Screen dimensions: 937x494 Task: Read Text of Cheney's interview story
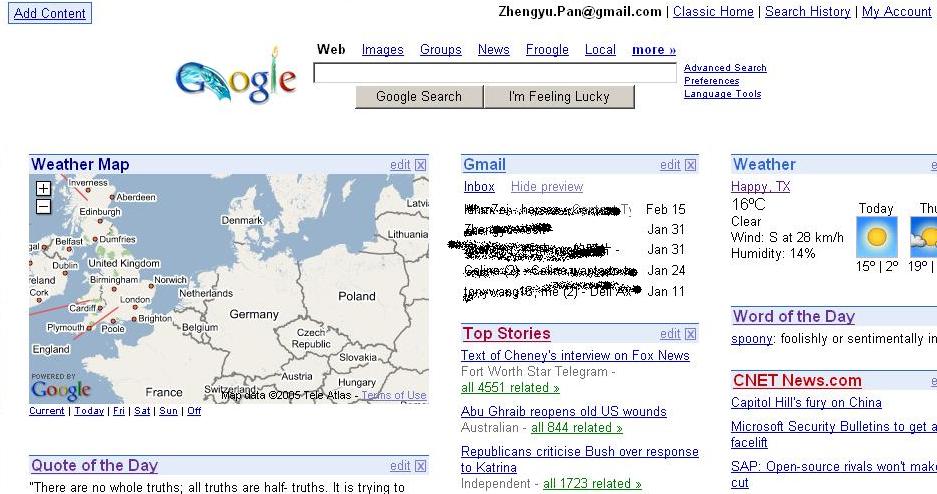tap(575, 356)
